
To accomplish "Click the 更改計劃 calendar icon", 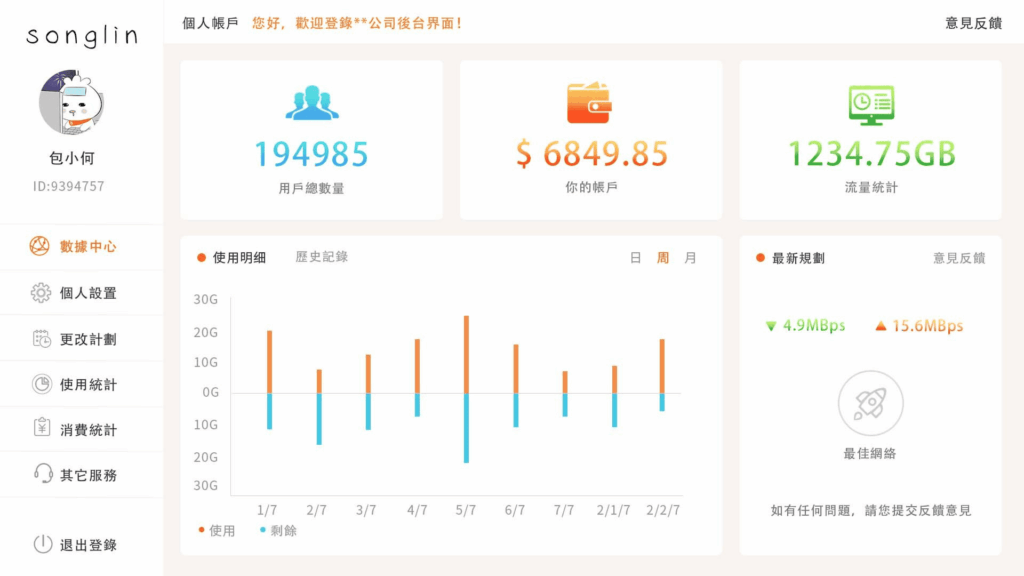I will point(42,339).
